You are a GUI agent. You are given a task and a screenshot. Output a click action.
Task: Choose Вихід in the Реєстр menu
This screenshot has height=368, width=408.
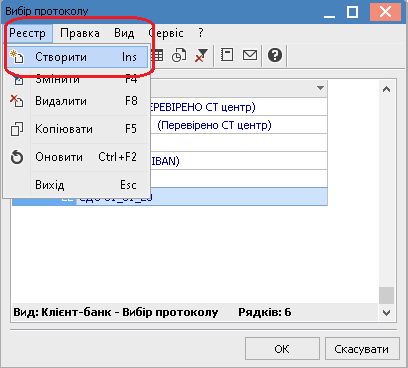[77, 185]
